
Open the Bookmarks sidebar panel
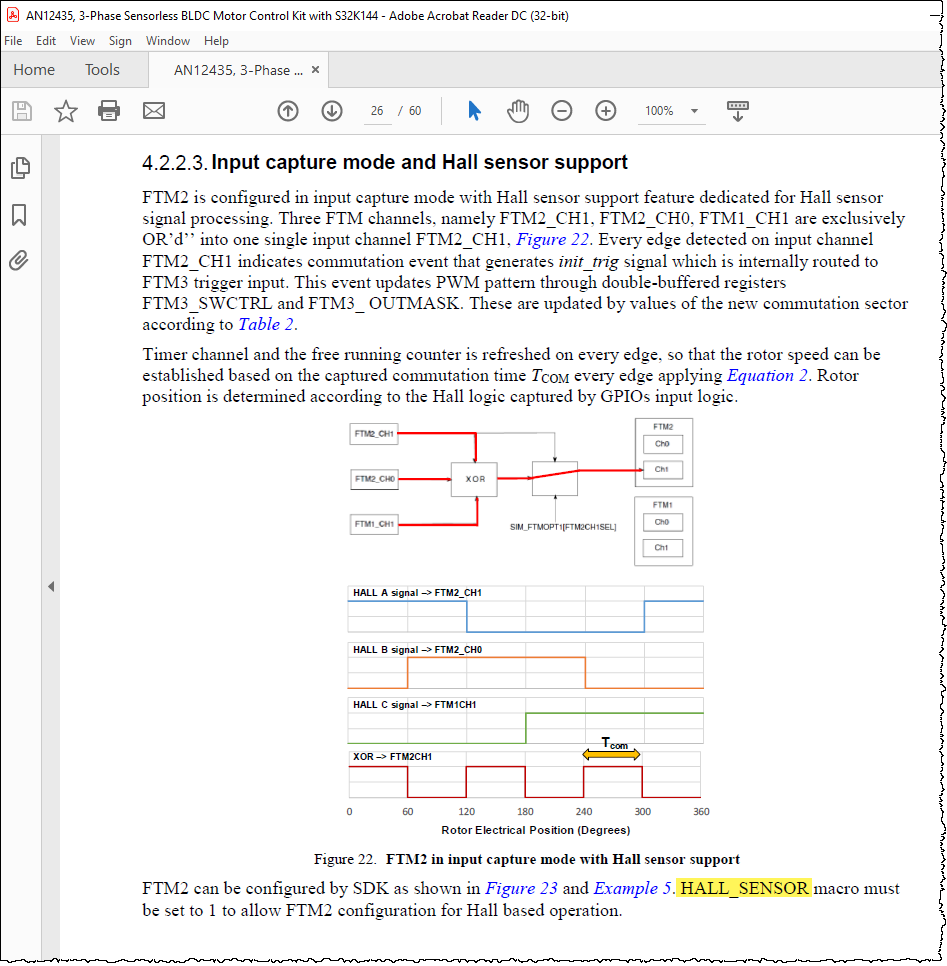click(x=19, y=215)
